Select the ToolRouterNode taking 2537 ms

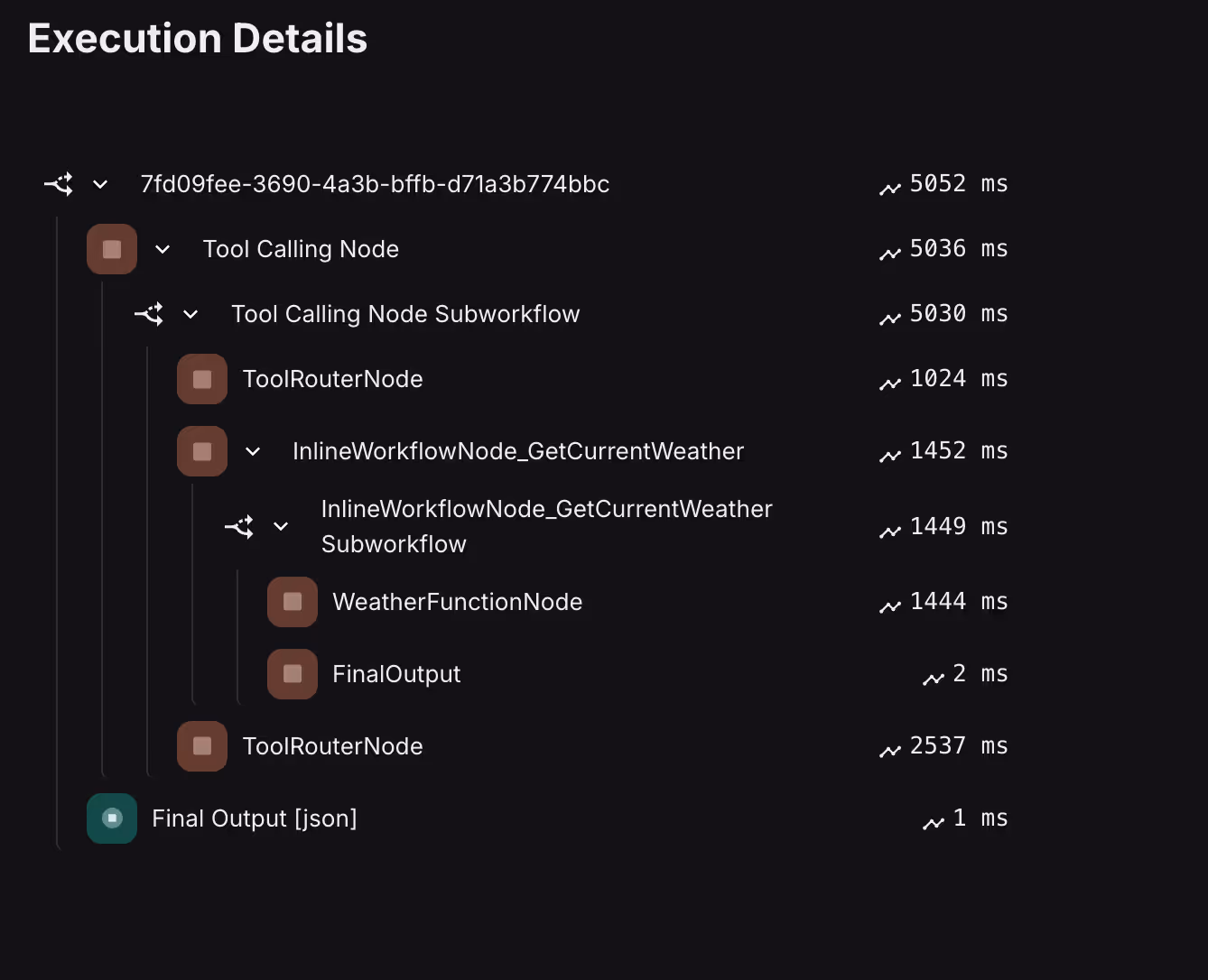coord(332,746)
